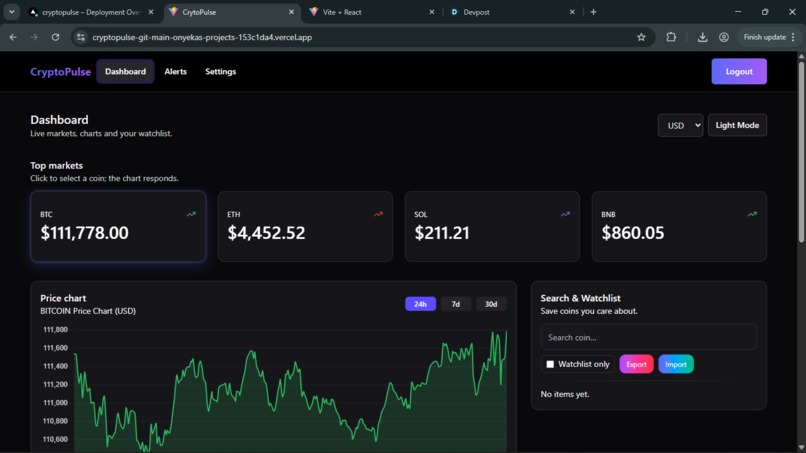Click the page vertical scrollbar
Screen dimensions: 806x453
pyautogui.click(x=801, y=152)
